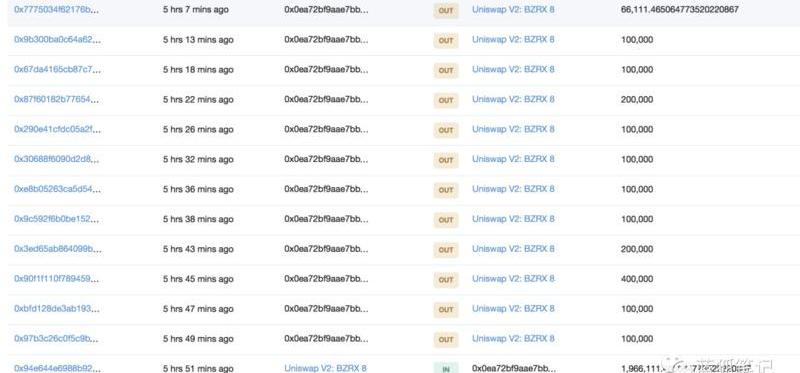The width and height of the screenshot is (800, 373).
Task: Open transaction hash 0x7775034f62176b
Action: point(57,10)
